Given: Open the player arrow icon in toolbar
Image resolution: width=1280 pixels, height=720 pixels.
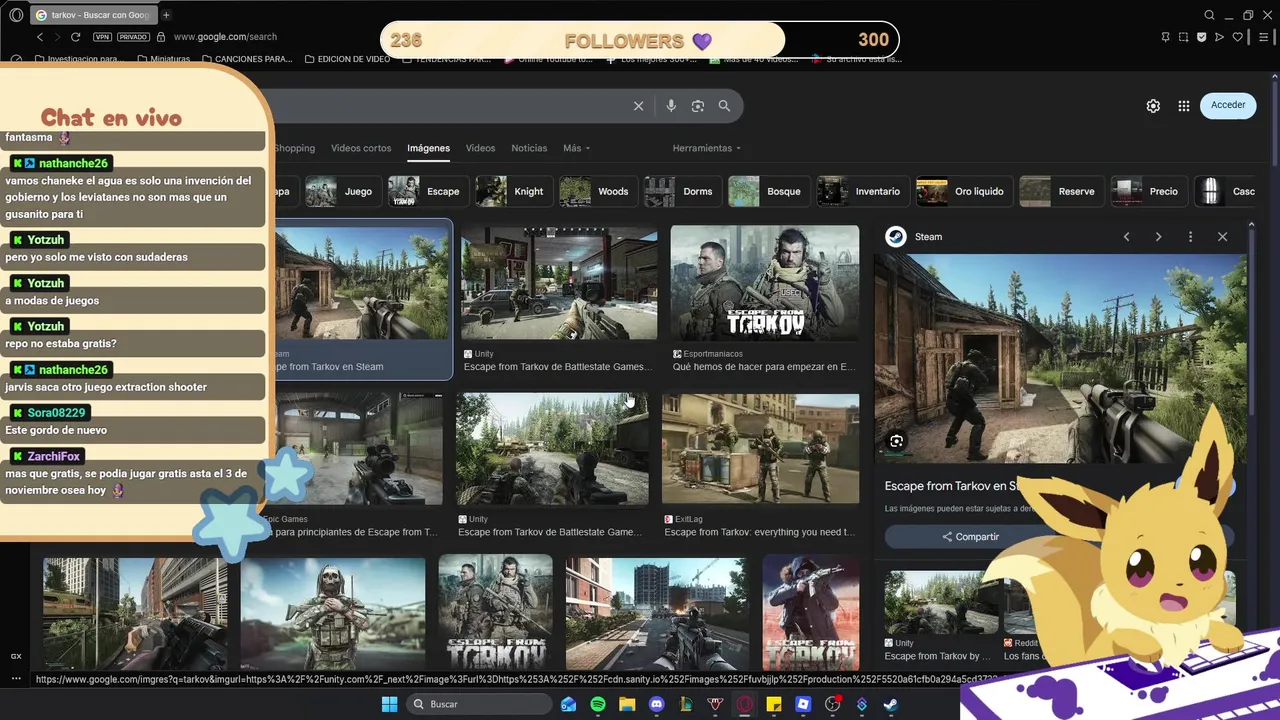Looking at the screenshot, I should (1219, 37).
